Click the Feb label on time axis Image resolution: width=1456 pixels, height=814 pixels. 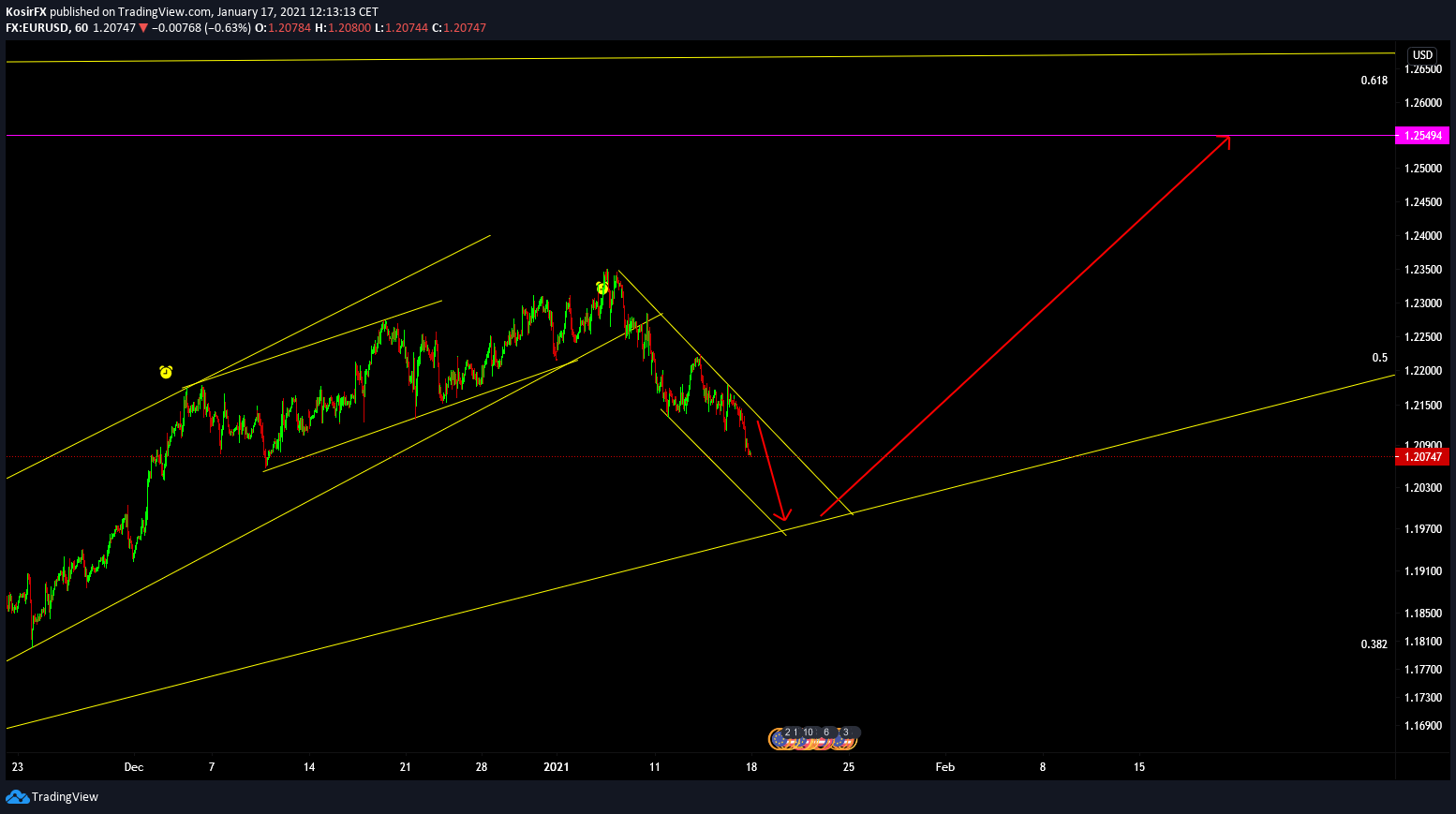click(945, 767)
